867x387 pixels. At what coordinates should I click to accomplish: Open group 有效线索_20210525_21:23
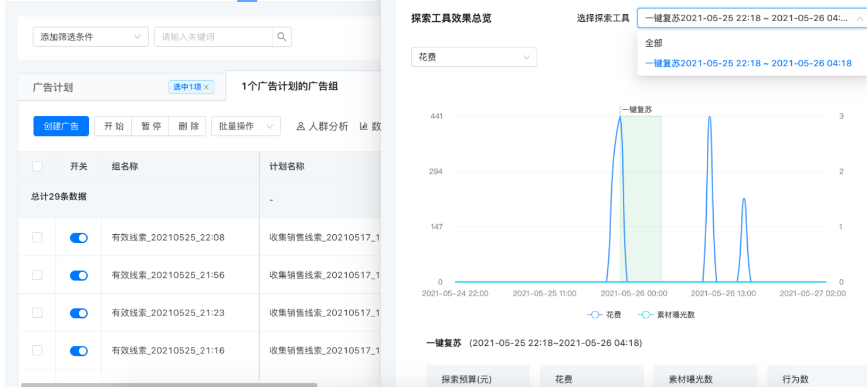(x=168, y=313)
